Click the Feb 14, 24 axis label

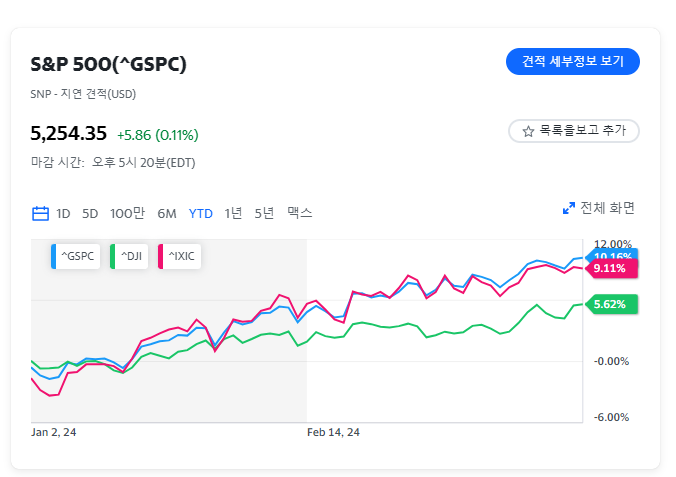point(333,432)
